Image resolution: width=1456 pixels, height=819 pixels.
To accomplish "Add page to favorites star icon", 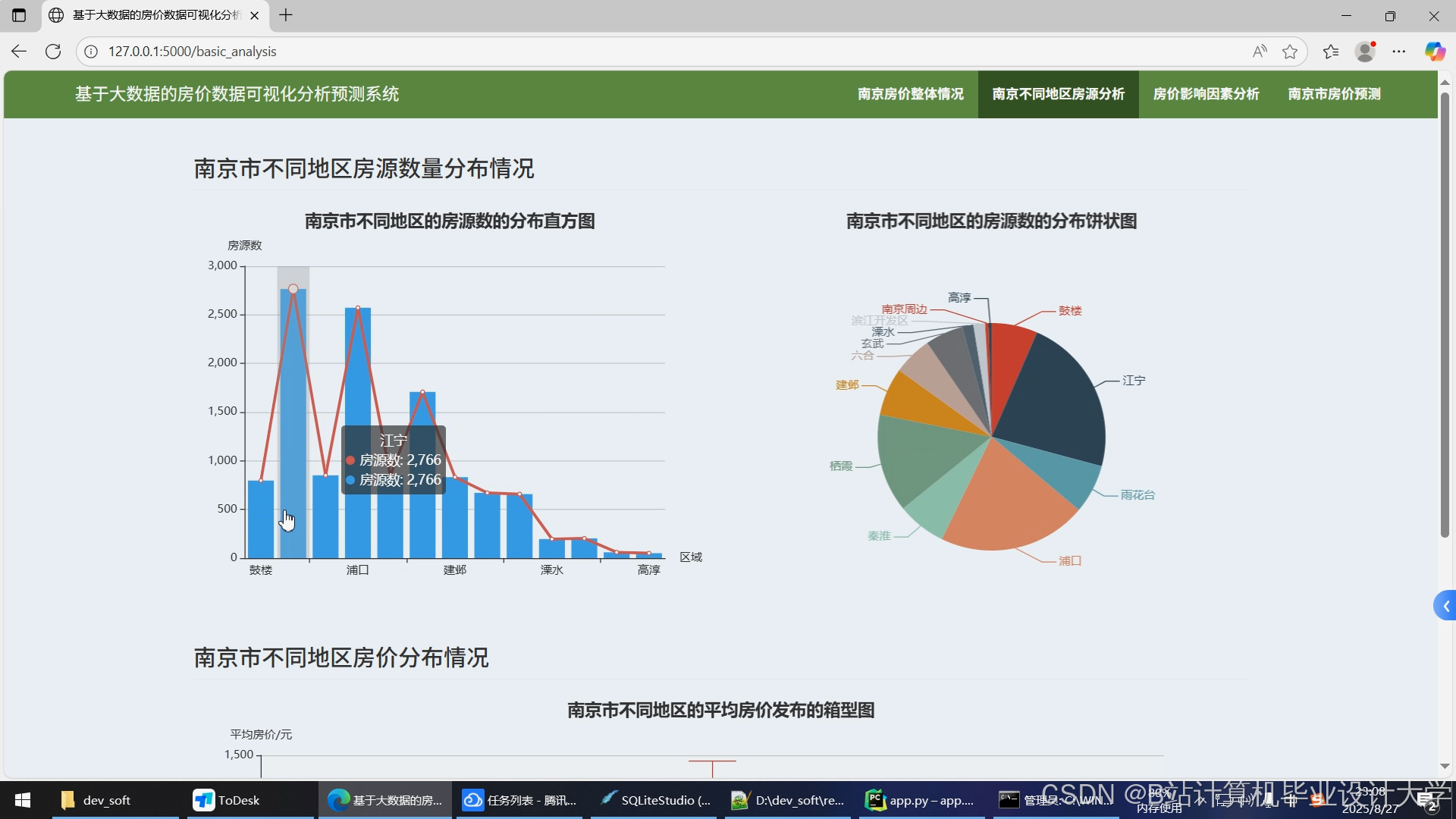I will (x=1290, y=52).
